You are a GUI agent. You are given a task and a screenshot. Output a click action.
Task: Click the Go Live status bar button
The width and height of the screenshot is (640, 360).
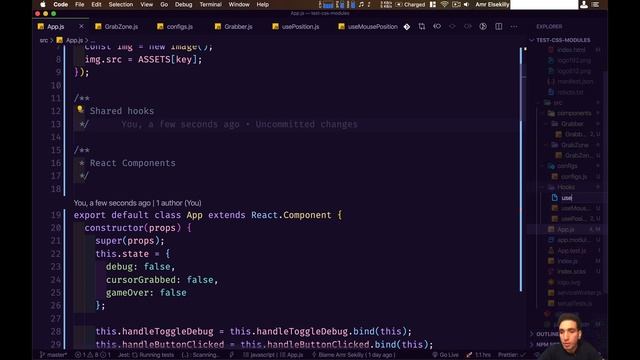(x=445, y=355)
